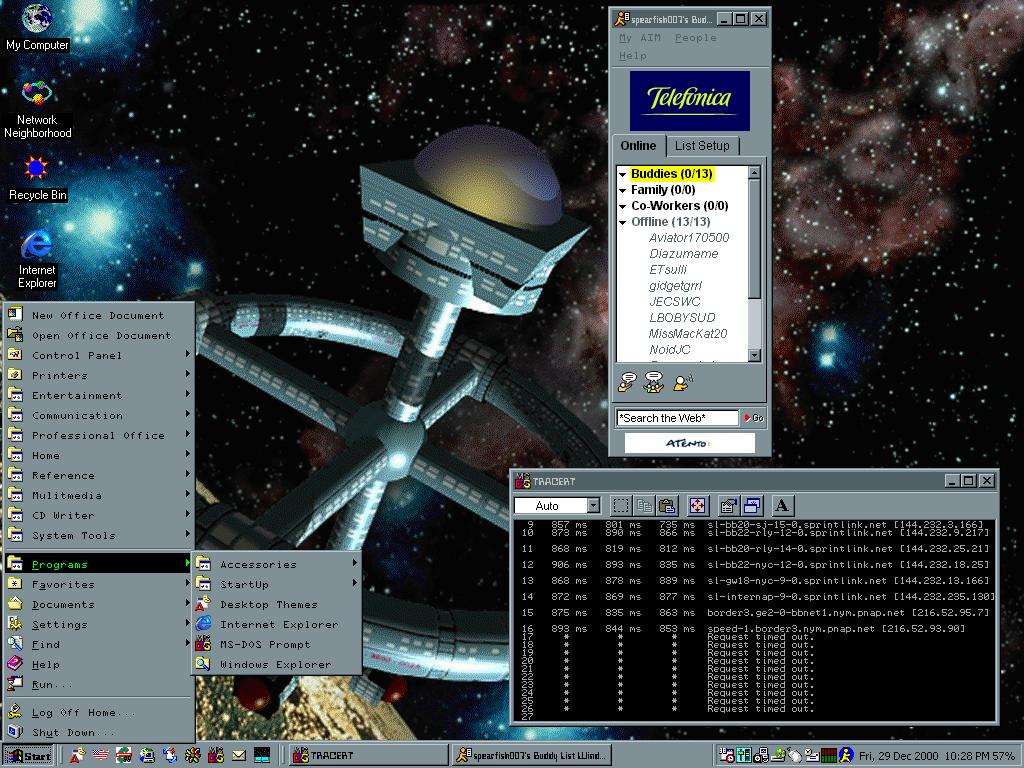
Task: Click the Paste icon in TRACERT toolbar
Action: coord(667,506)
